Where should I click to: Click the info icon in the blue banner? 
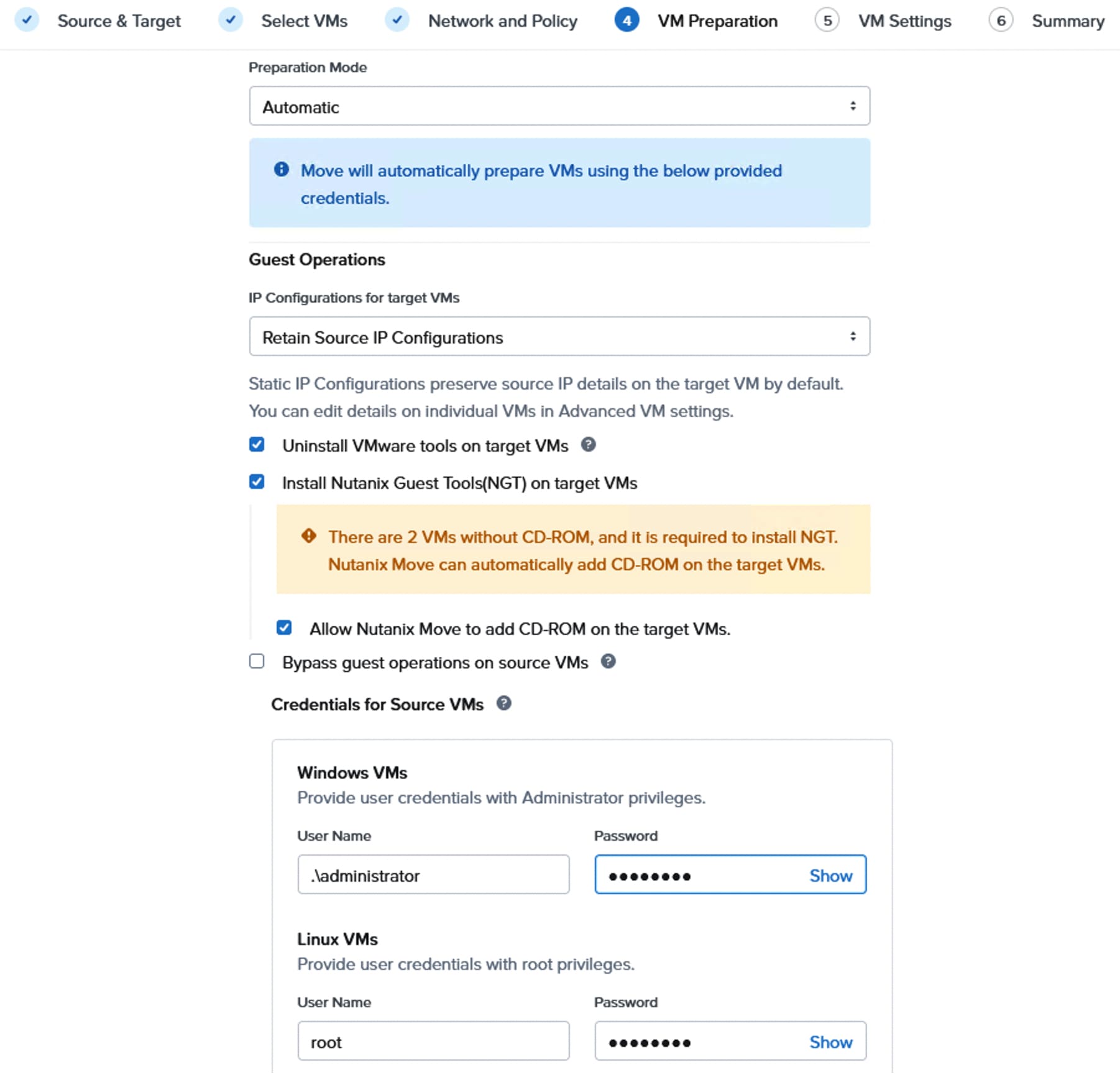[281, 168]
